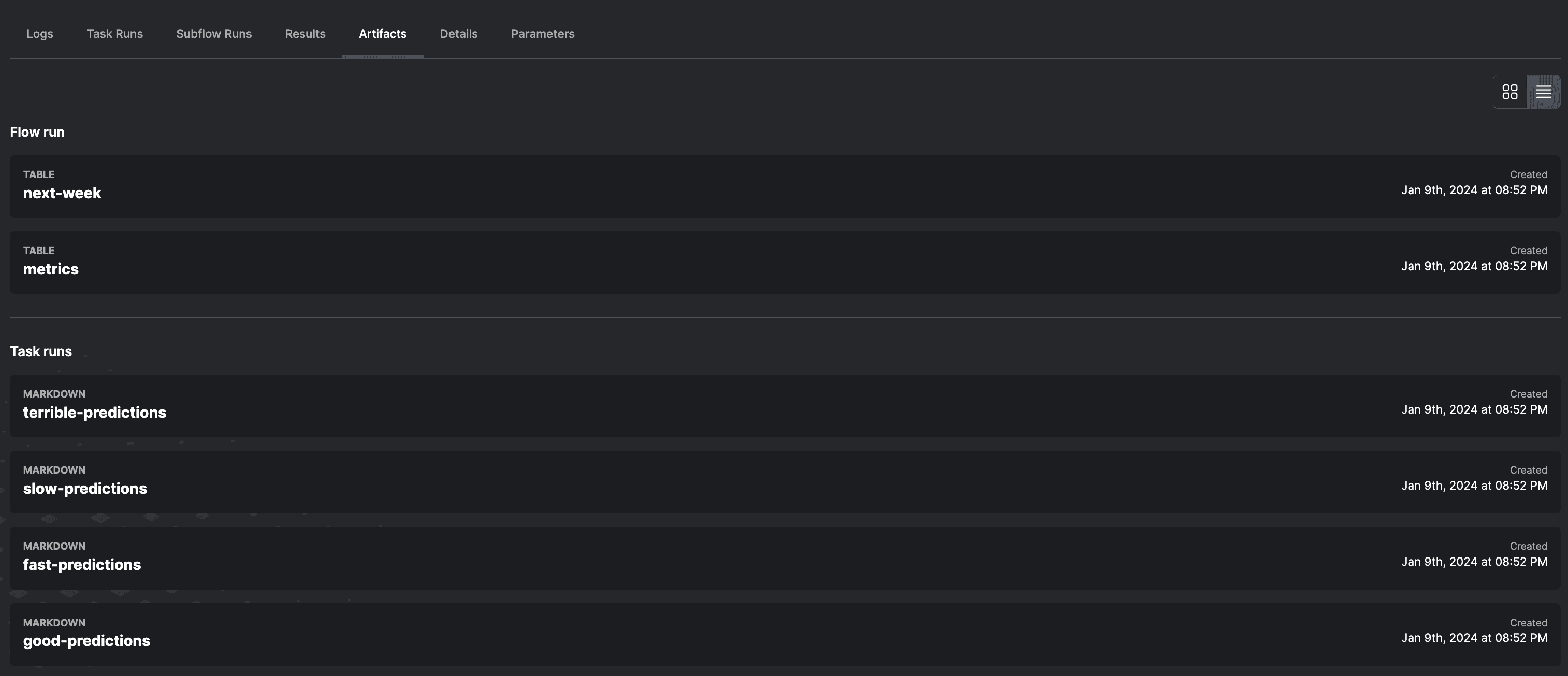This screenshot has height=676, width=1568.
Task: Click the Task runs section heading
Action: click(x=41, y=351)
